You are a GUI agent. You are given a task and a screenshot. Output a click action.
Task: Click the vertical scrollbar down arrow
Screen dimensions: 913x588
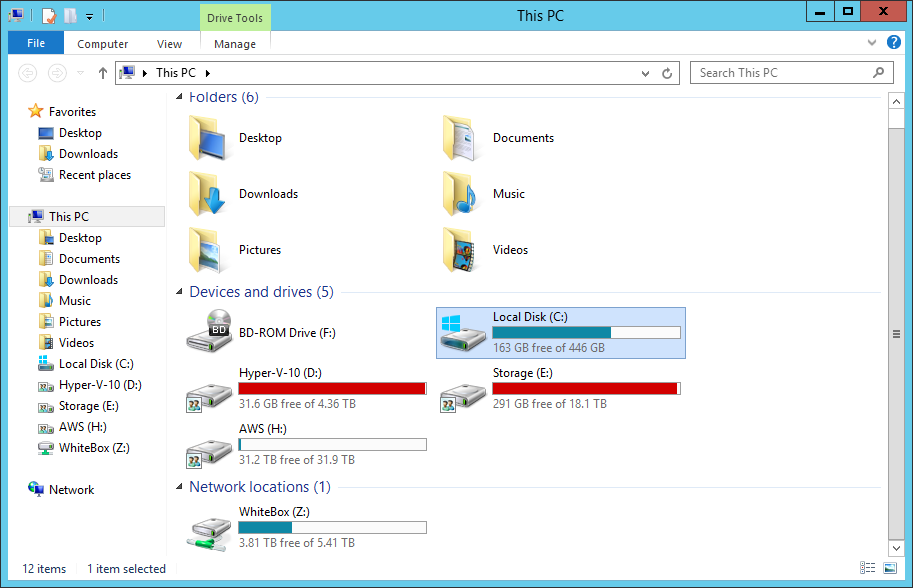point(896,548)
